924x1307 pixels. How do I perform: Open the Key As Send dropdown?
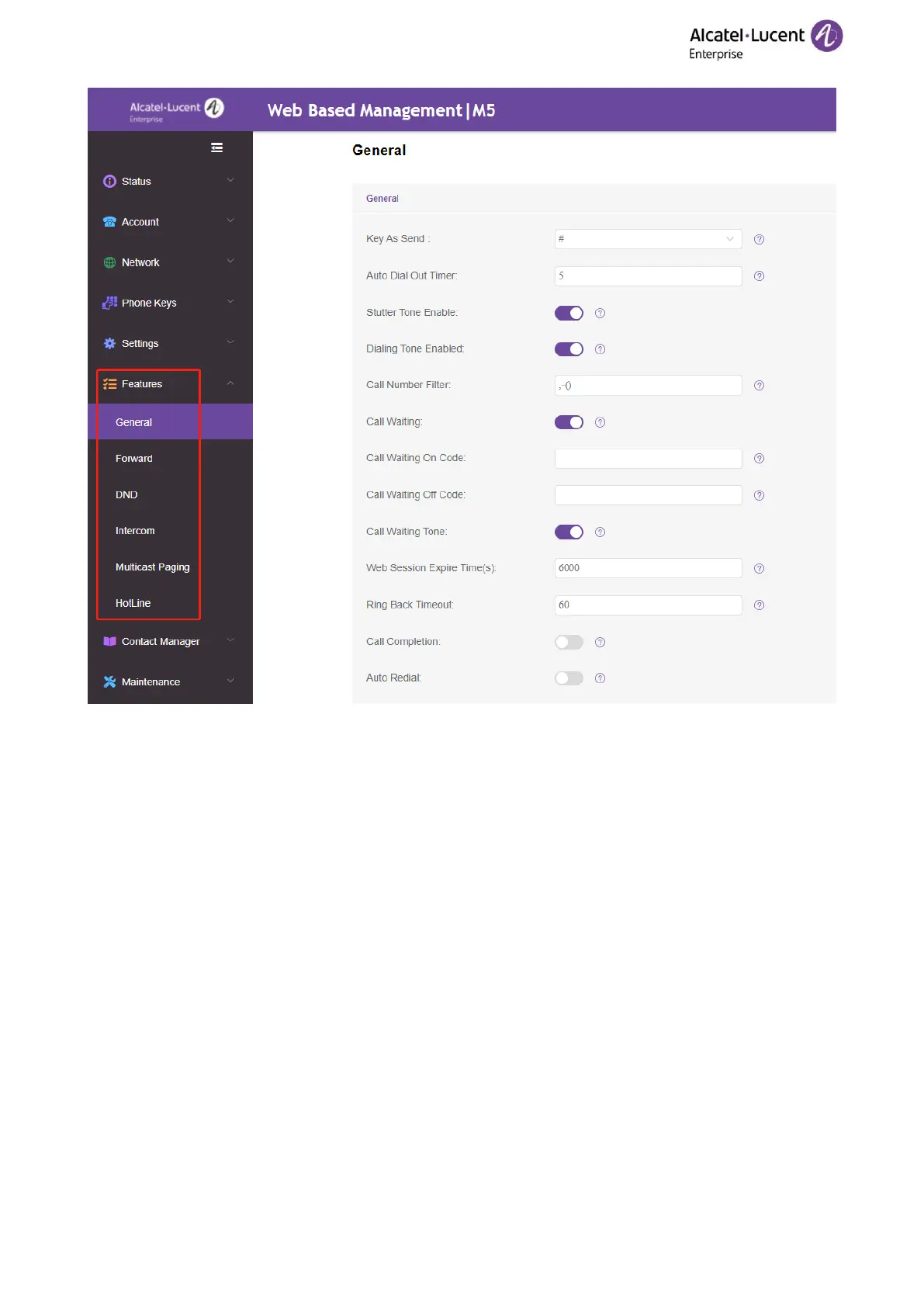(648, 239)
